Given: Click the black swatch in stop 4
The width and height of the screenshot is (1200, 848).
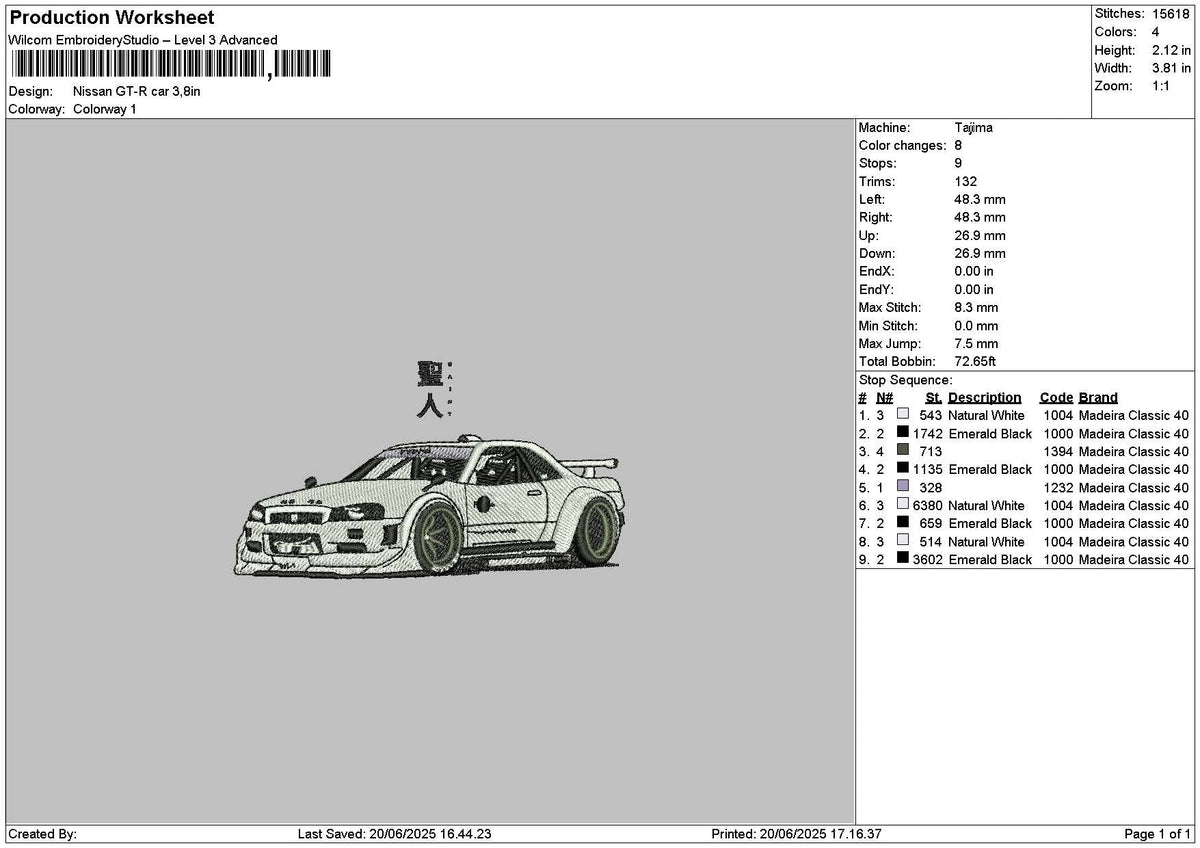Looking at the screenshot, I should [903, 469].
